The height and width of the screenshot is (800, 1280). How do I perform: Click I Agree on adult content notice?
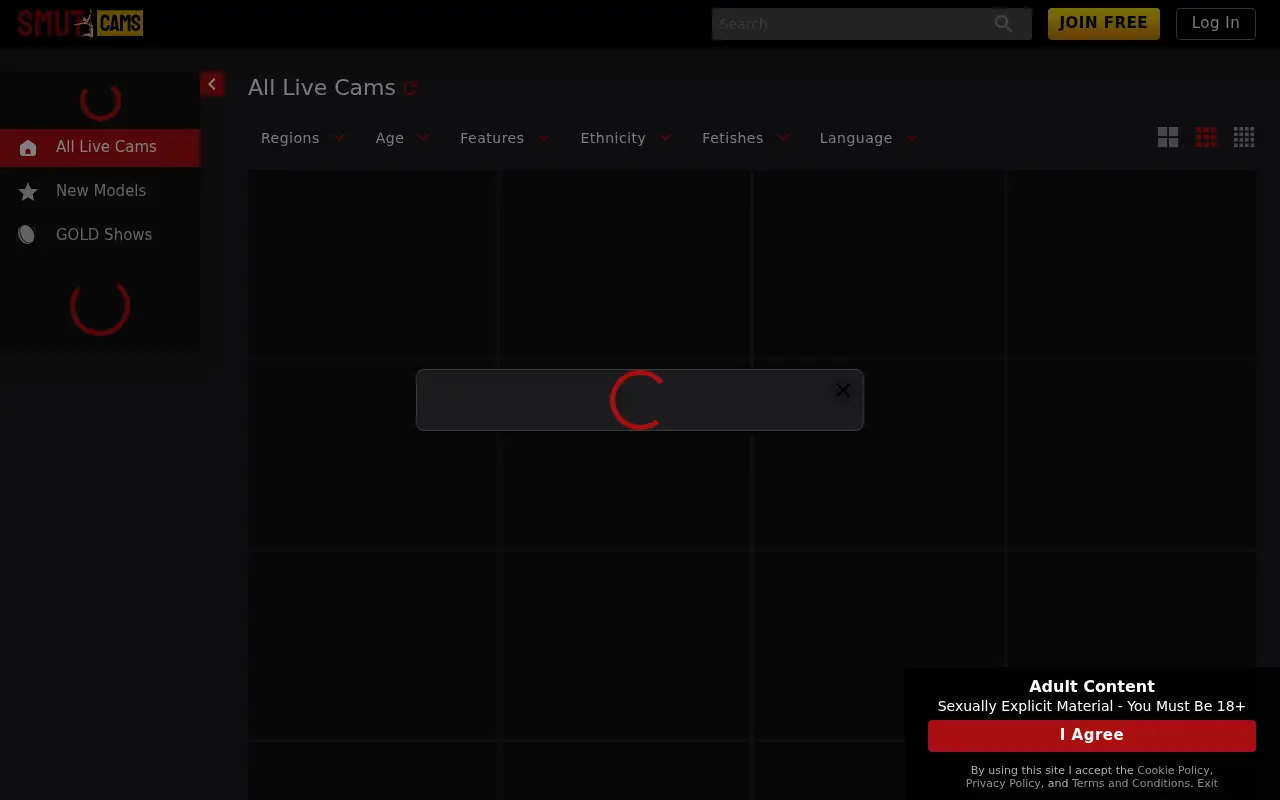pos(1092,735)
